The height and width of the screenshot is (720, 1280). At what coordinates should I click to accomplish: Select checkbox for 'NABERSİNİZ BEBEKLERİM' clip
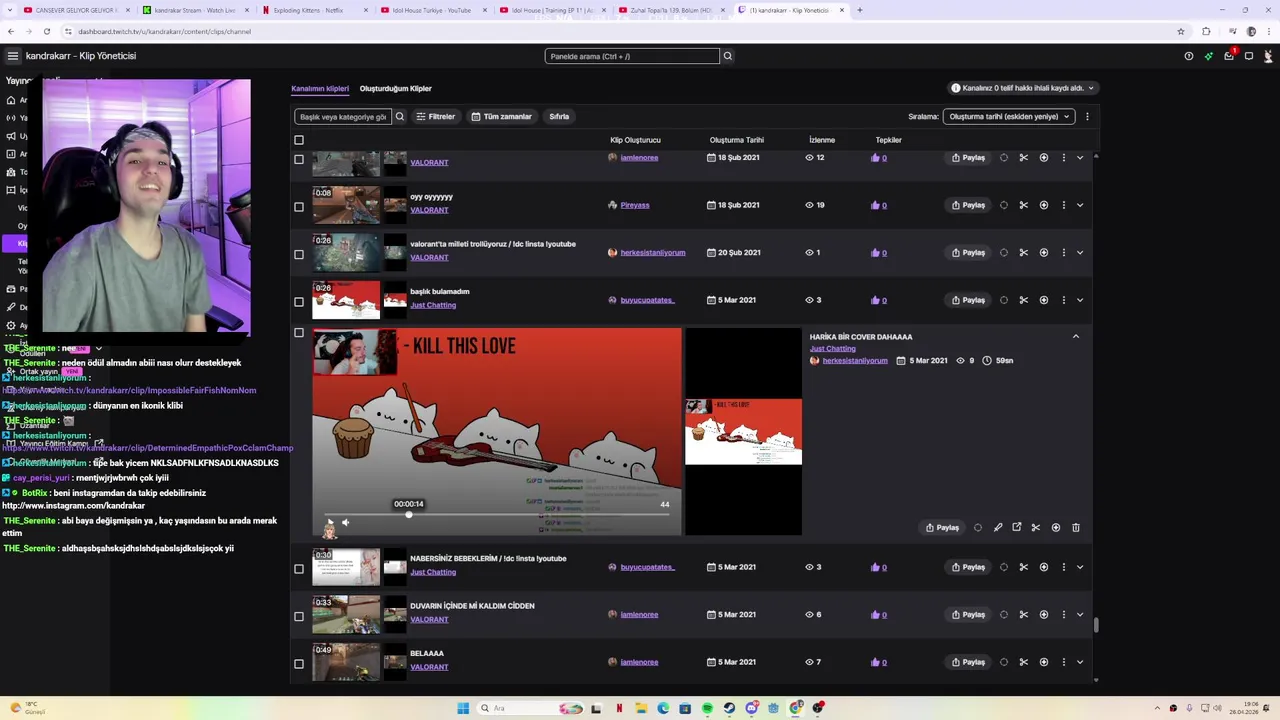point(298,569)
